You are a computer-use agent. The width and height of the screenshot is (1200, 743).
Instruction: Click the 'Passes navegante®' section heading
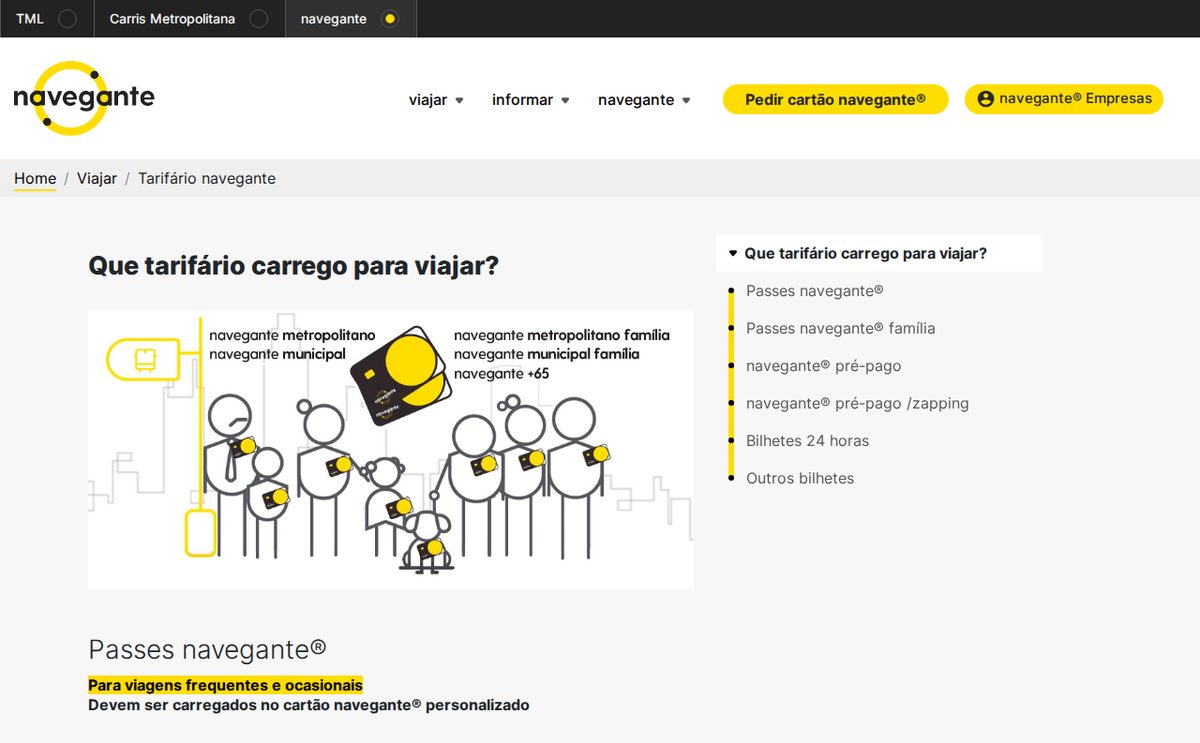[207, 649]
